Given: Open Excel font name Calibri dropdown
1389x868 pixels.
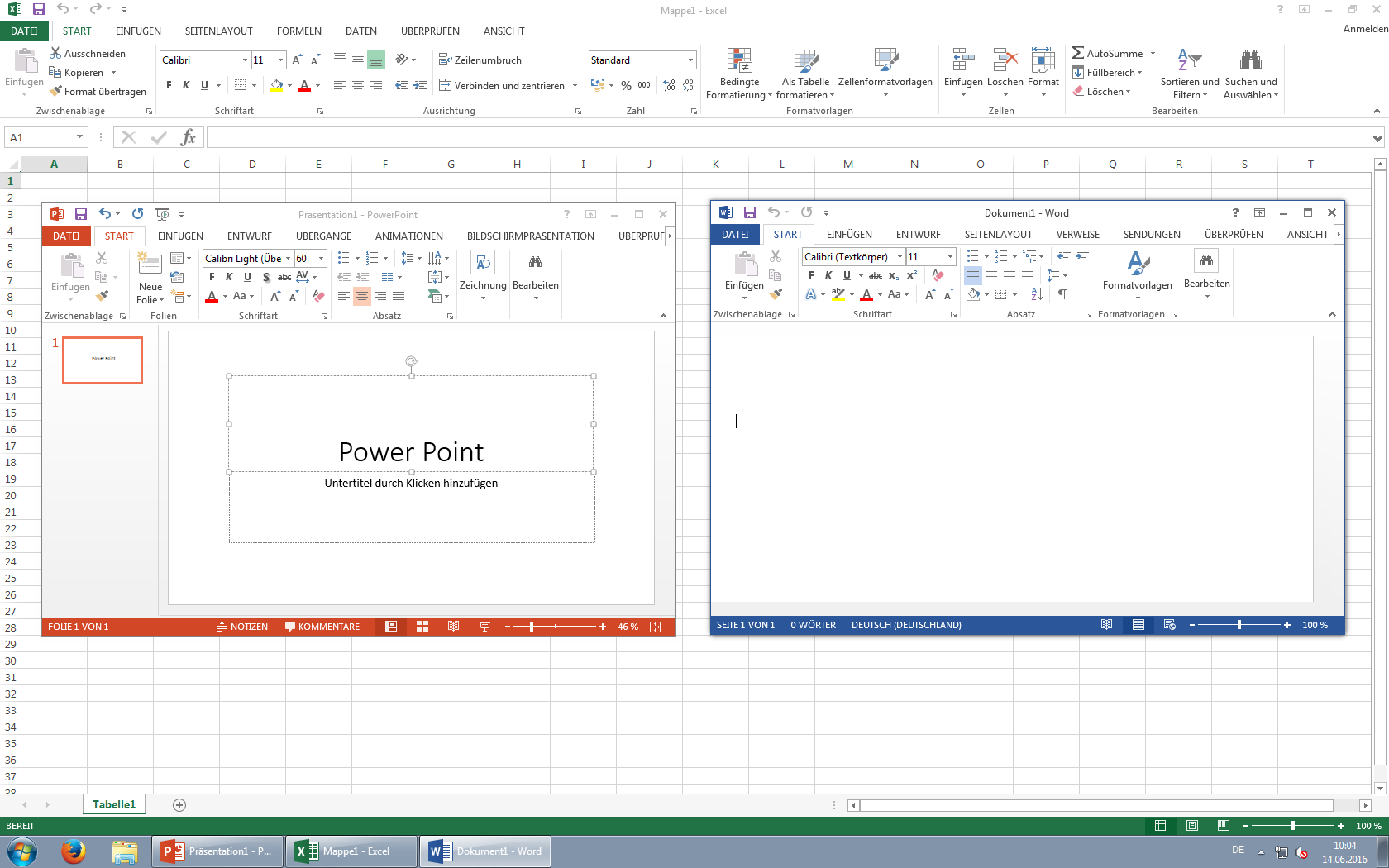Looking at the screenshot, I should (x=245, y=60).
